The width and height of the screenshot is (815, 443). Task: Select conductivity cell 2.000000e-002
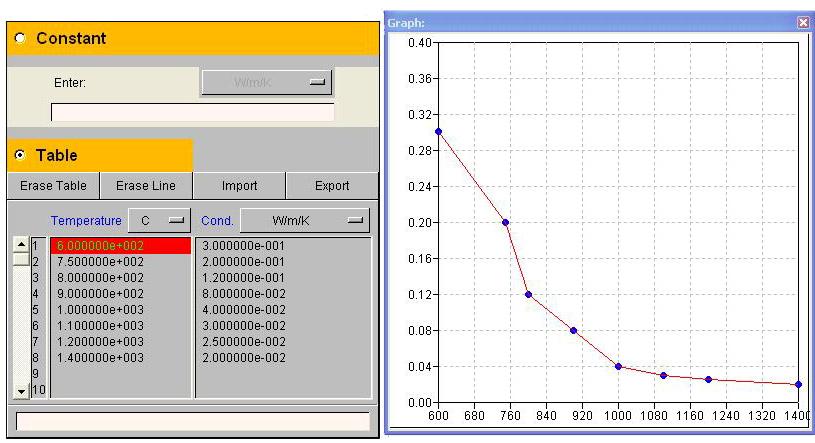point(284,358)
